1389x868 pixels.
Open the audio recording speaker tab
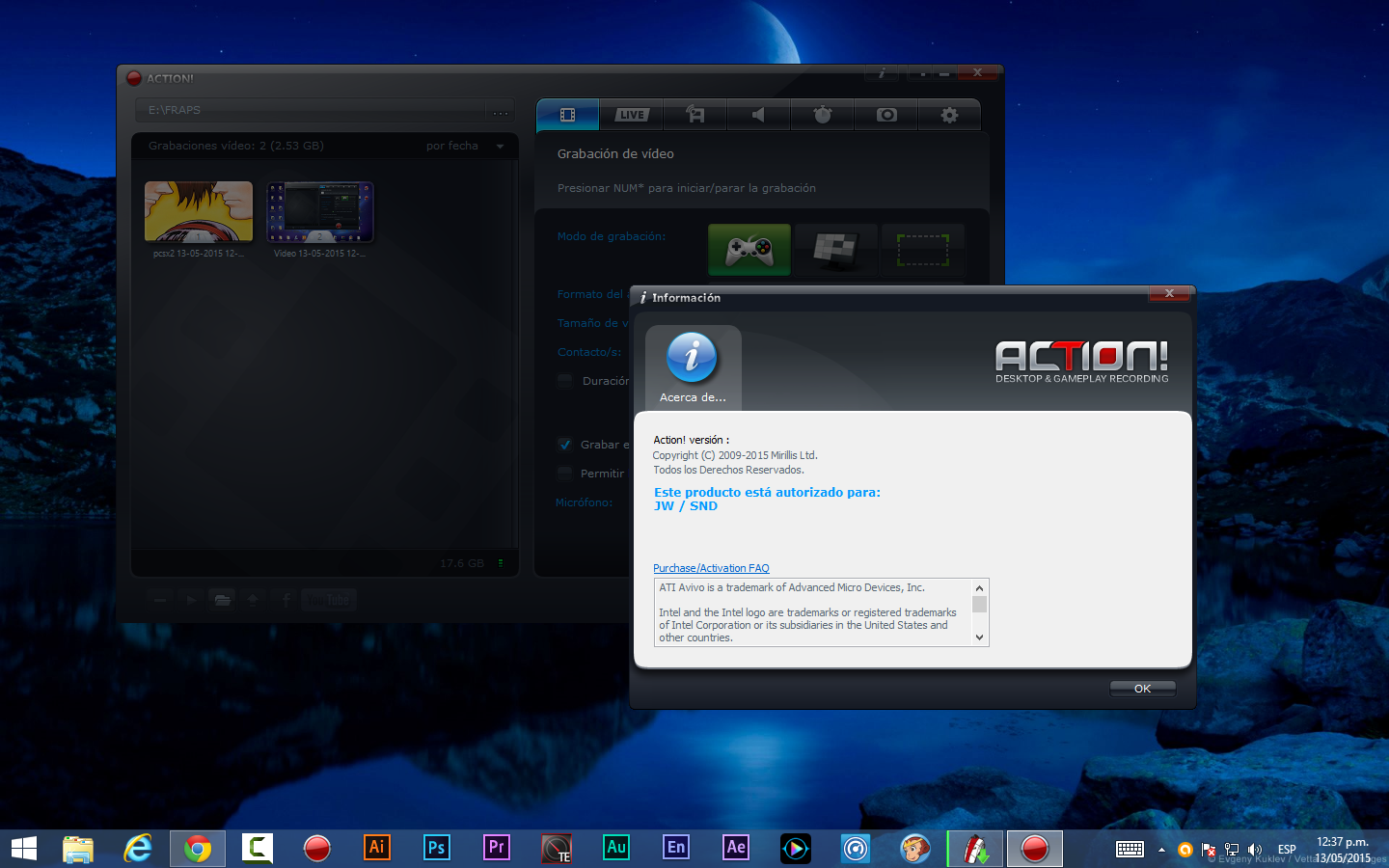pos(758,115)
